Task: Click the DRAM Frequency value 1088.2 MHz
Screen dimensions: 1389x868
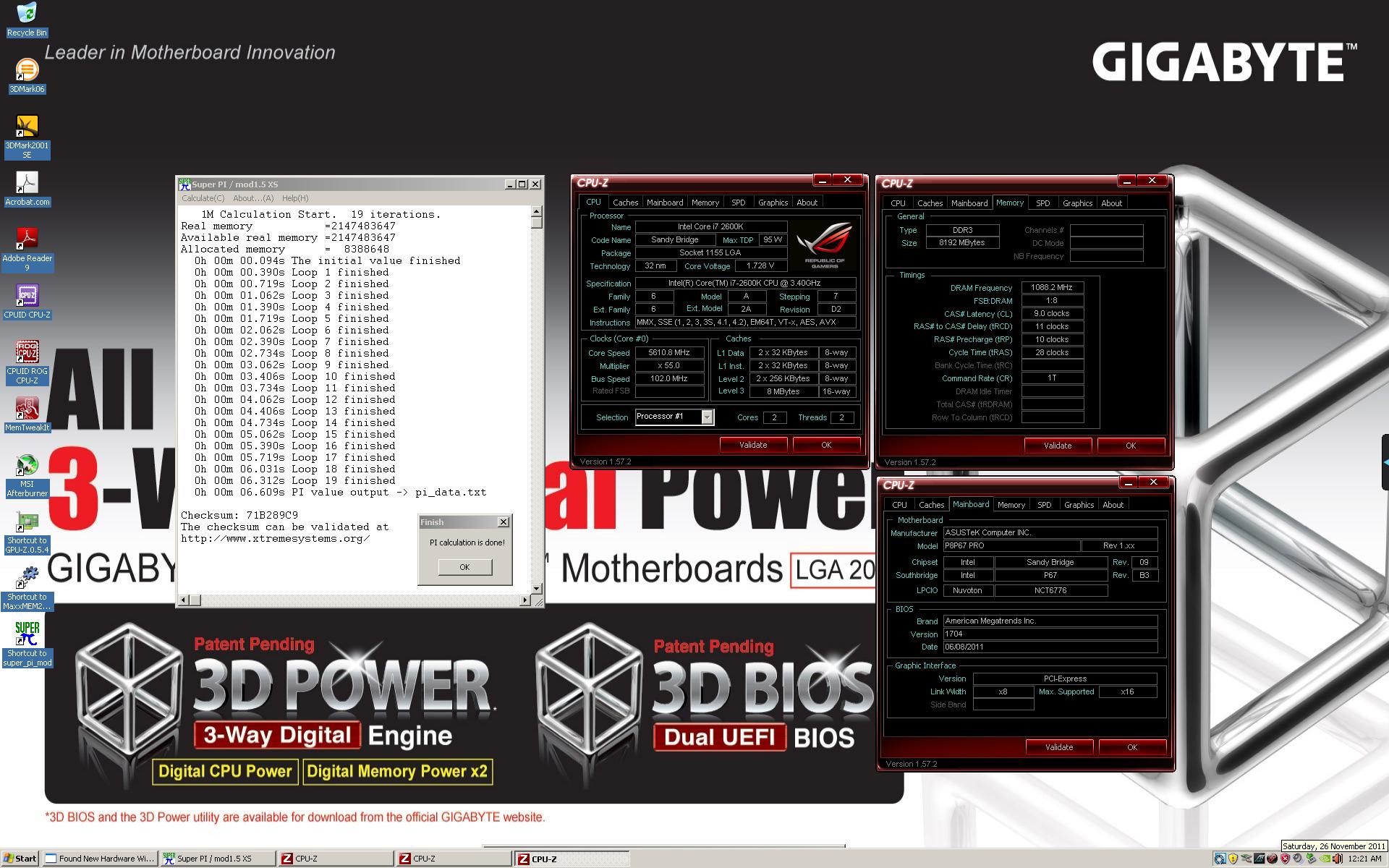Action: [1052, 287]
